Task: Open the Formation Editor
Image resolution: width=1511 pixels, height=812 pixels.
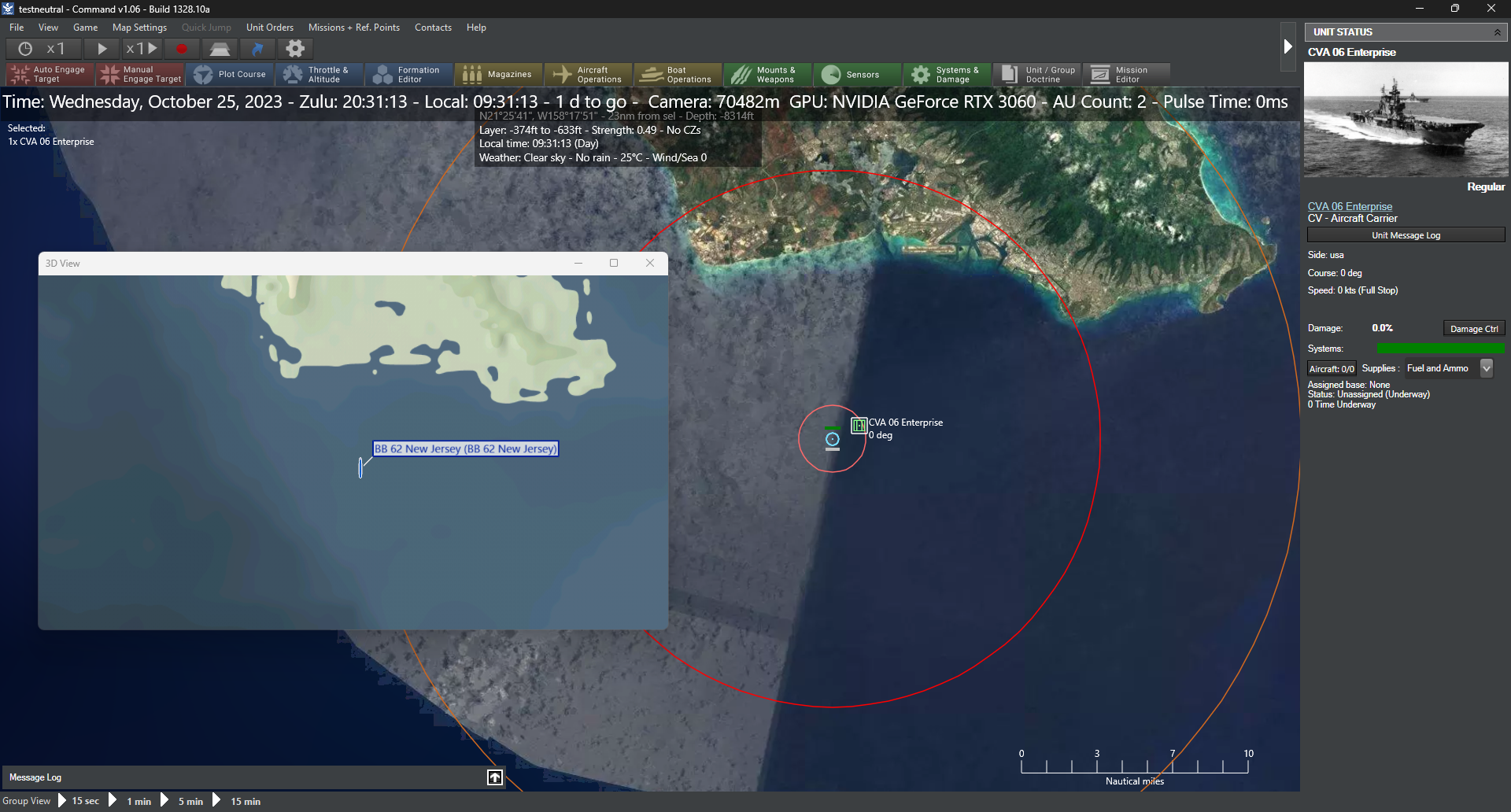Action: click(409, 75)
